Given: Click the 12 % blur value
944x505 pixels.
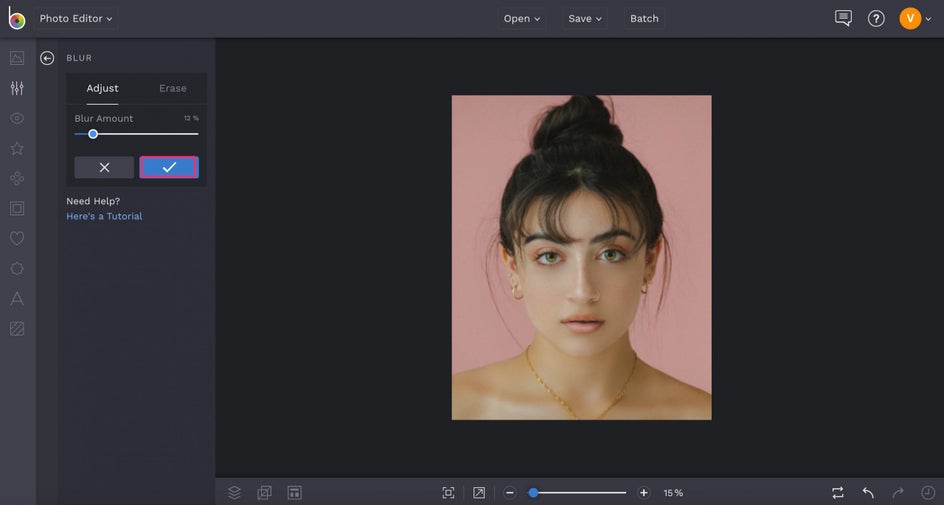Looking at the screenshot, I should click(x=191, y=119).
